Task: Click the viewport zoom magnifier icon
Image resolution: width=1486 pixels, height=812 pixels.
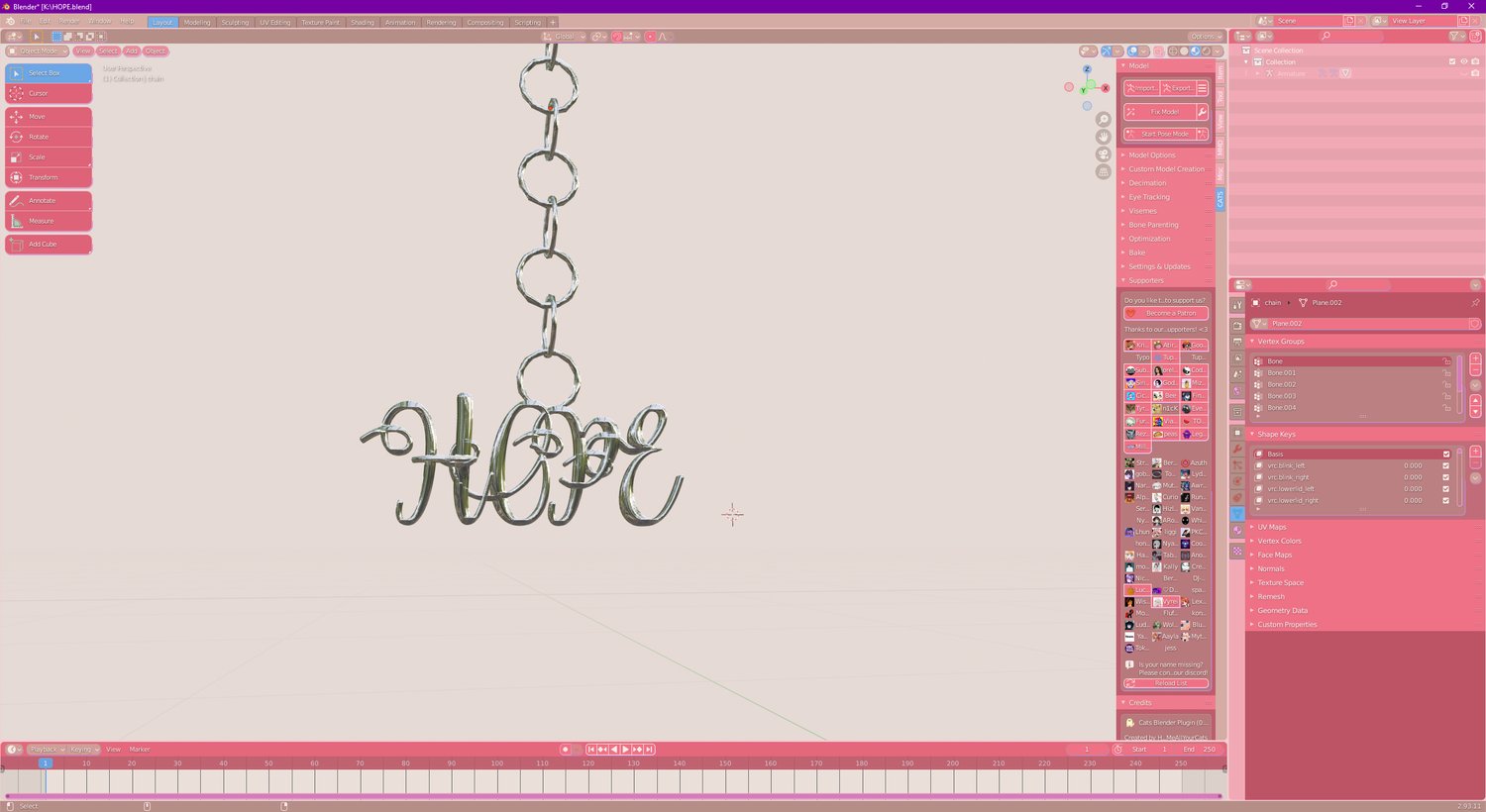Action: tap(1104, 120)
